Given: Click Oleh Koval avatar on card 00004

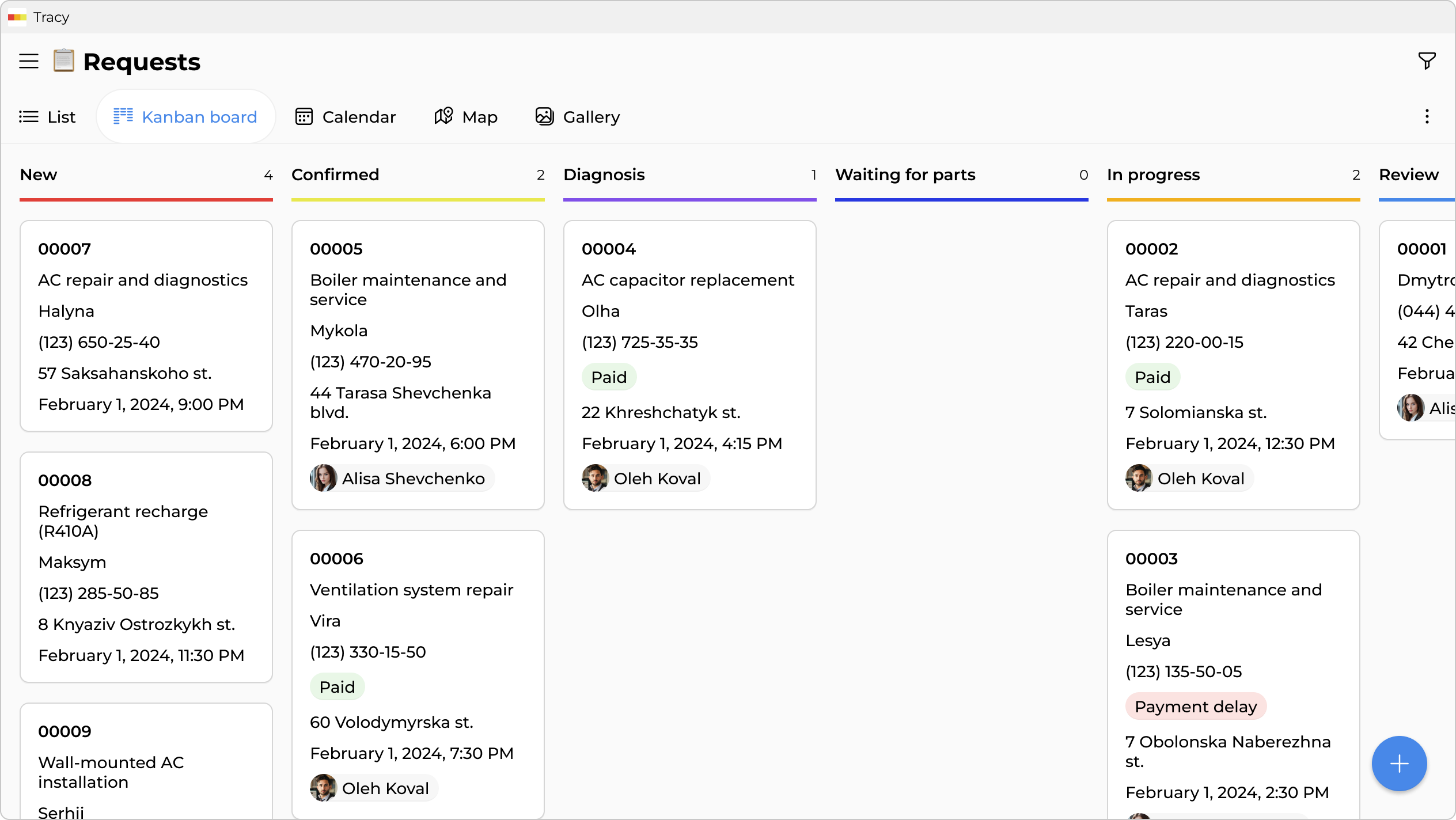Looking at the screenshot, I should click(x=595, y=478).
